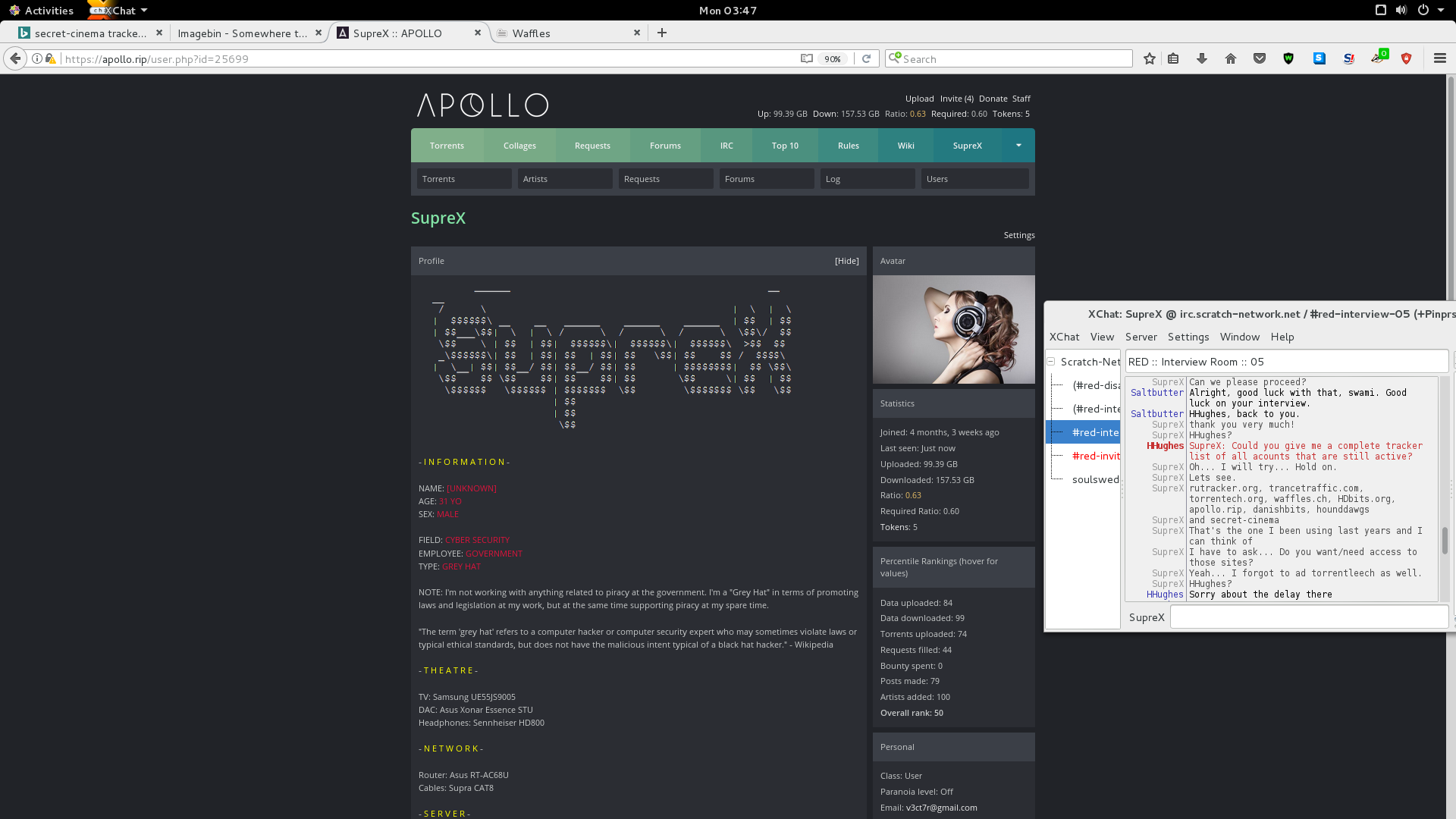Switch to the Imagebin tab
1456x819 pixels.
243,33
